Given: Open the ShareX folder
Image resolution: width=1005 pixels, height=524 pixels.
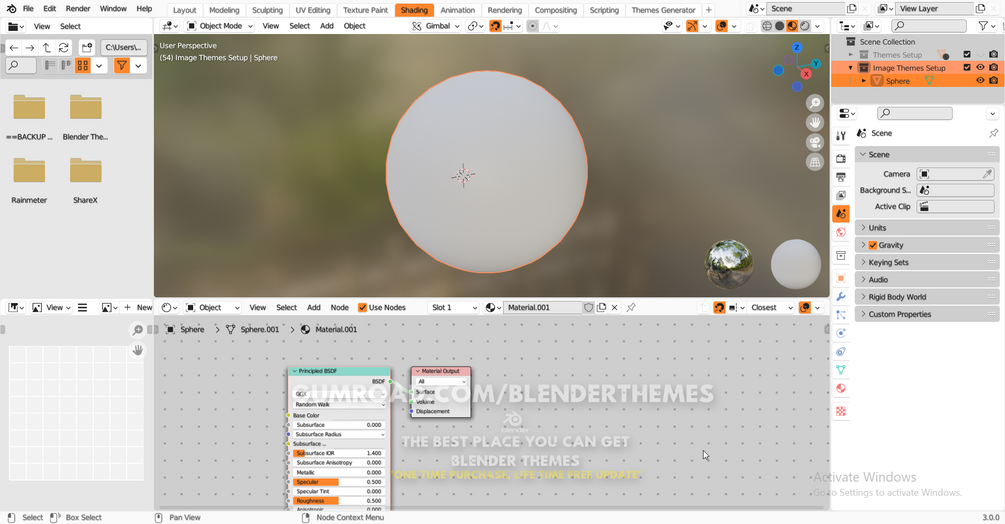Looking at the screenshot, I should (x=85, y=180).
